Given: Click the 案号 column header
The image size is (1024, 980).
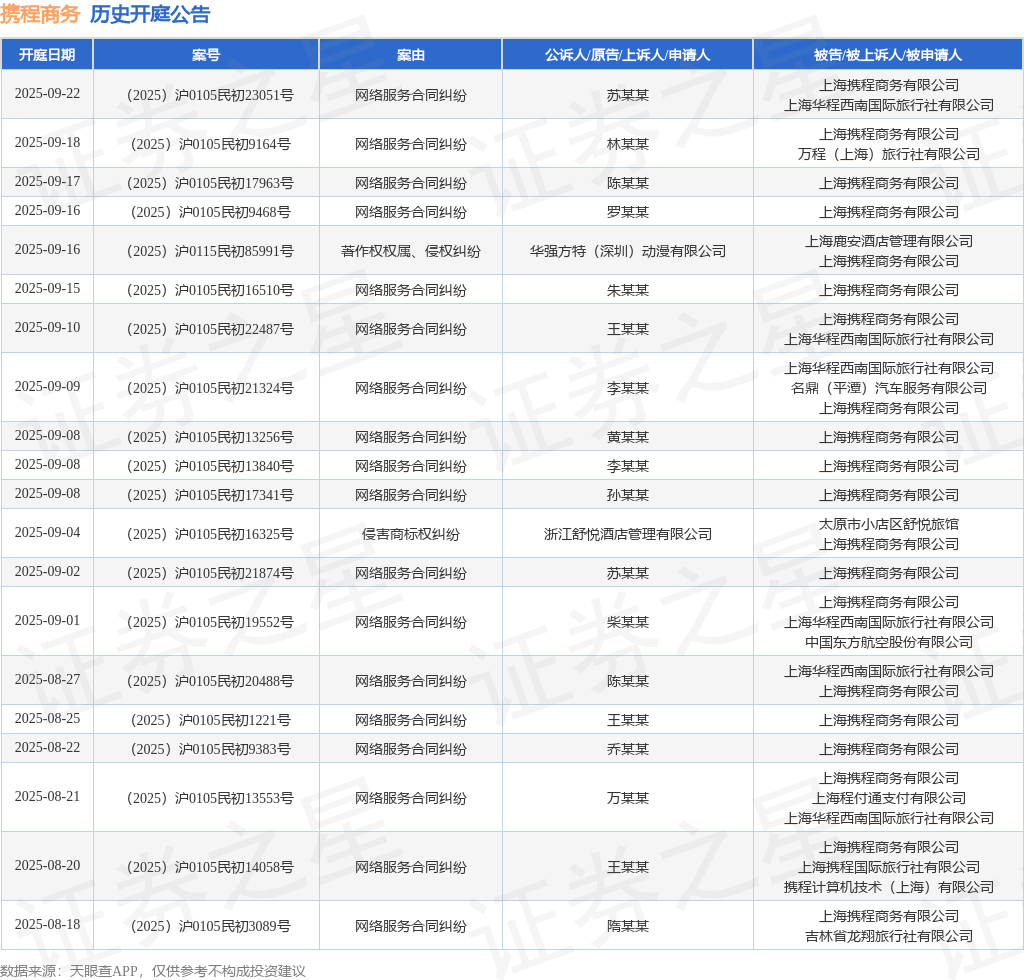Looking at the screenshot, I should (x=206, y=55).
